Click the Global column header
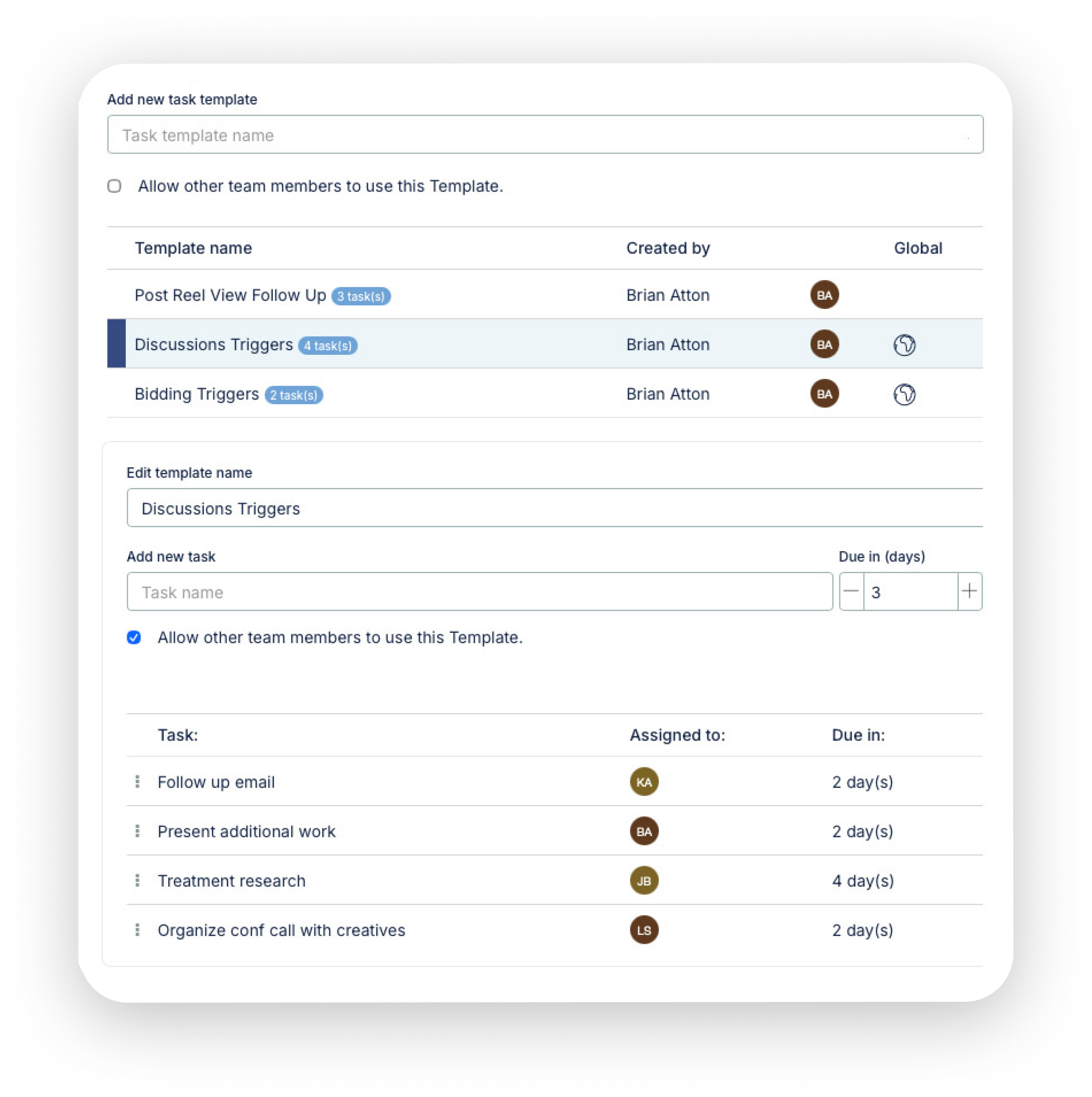Image resolution: width=1092 pixels, height=1097 pixels. coord(918,248)
